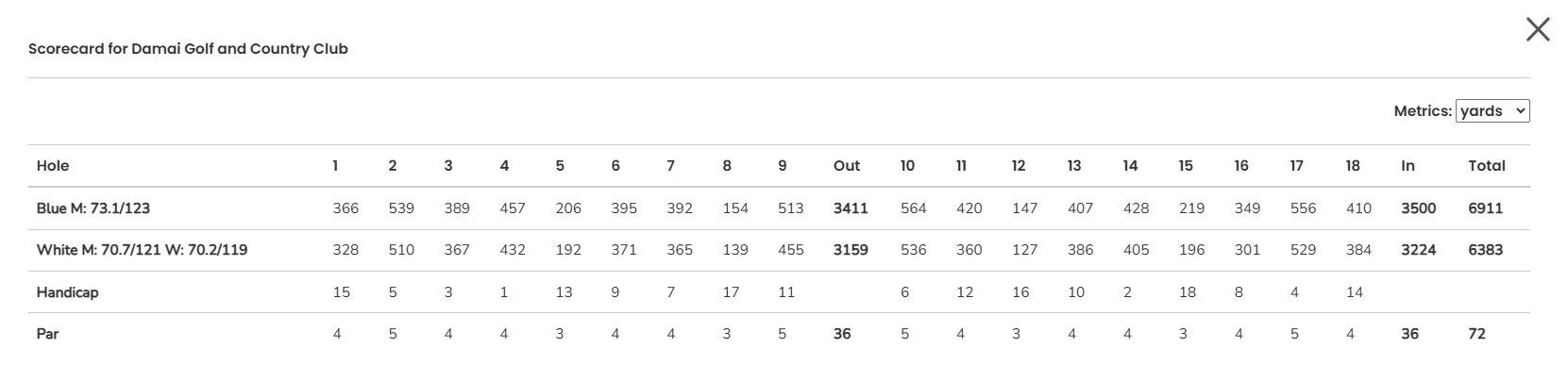Image resolution: width=1568 pixels, height=382 pixels.
Task: Click the Par row label
Action: tap(47, 334)
